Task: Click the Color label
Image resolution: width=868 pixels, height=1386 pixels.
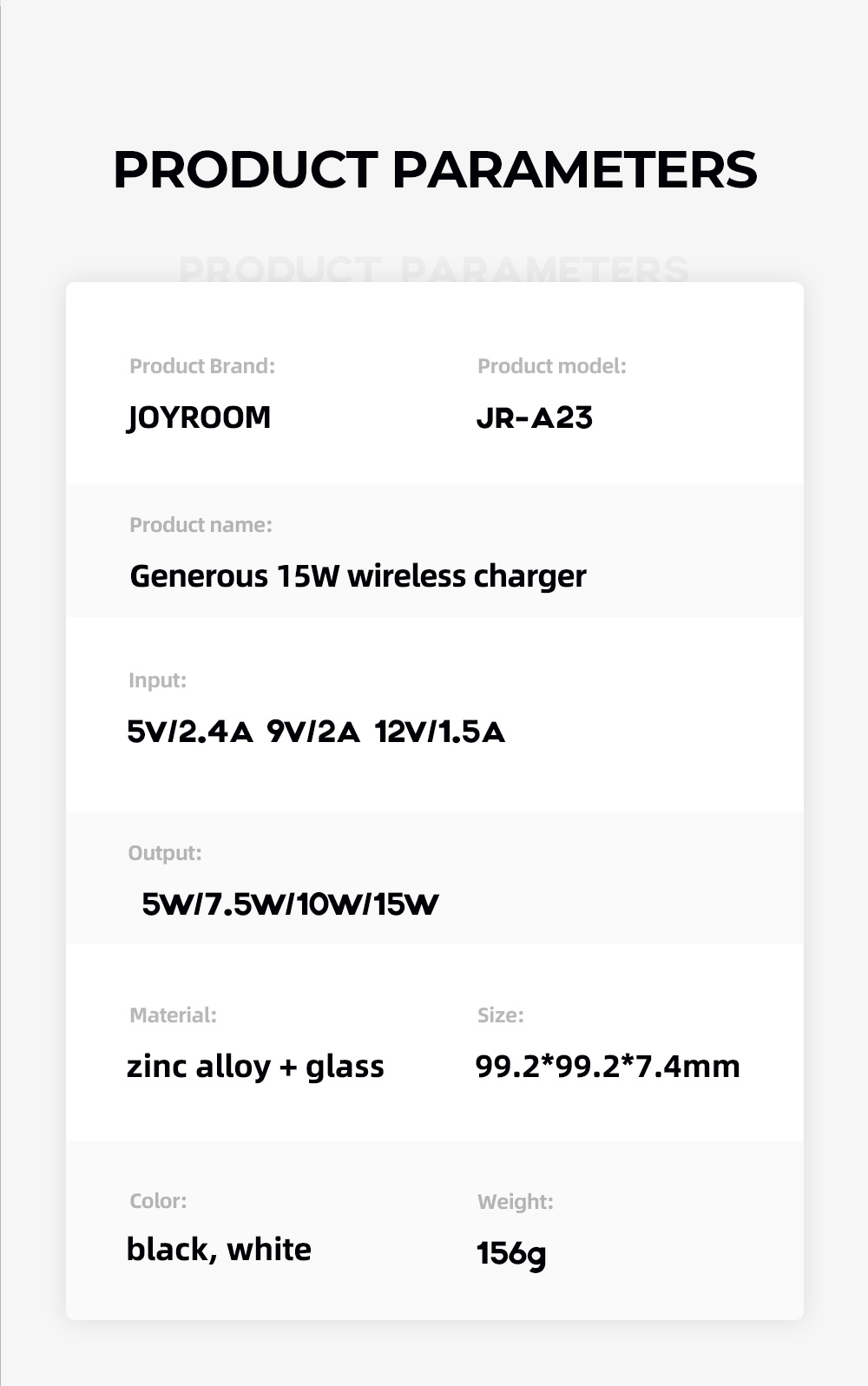Action: [x=158, y=1201]
